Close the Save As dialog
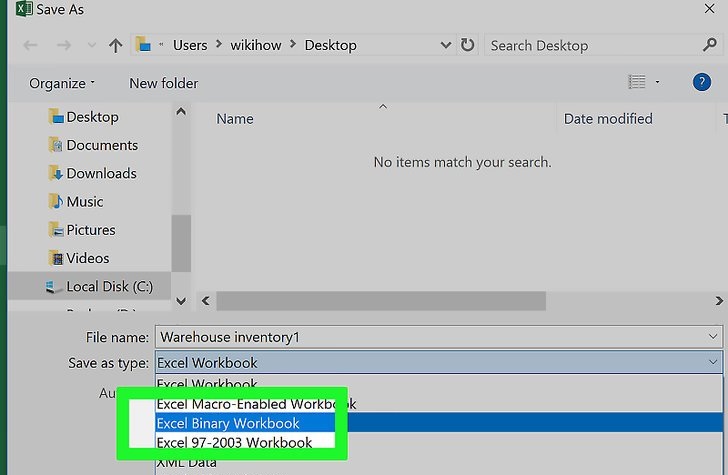This screenshot has height=475, width=728. pyautogui.click(x=709, y=9)
